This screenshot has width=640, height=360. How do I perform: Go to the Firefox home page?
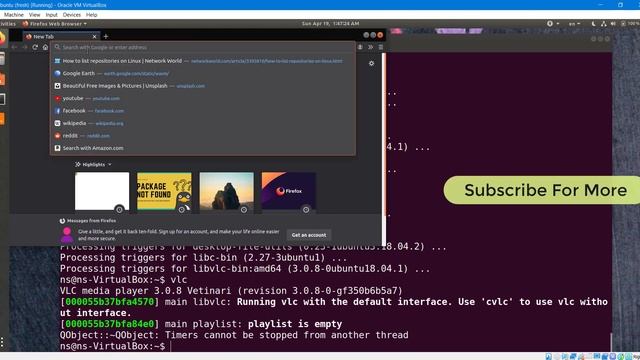(45, 47)
